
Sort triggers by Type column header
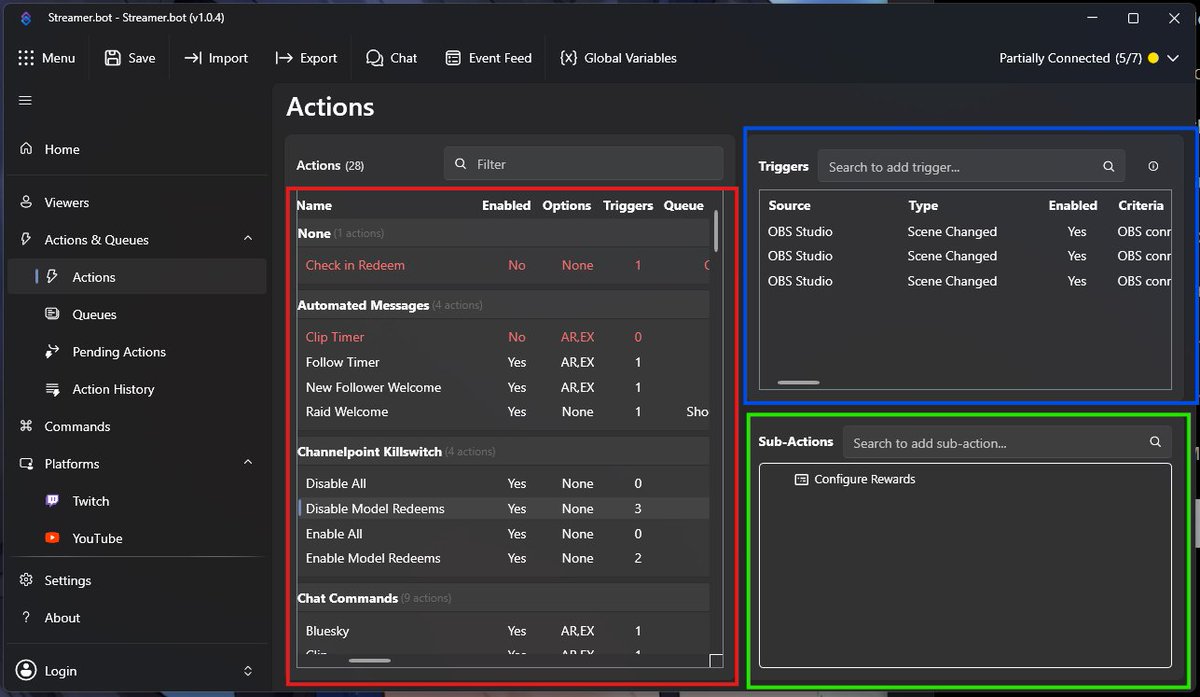pyautogui.click(x=923, y=205)
